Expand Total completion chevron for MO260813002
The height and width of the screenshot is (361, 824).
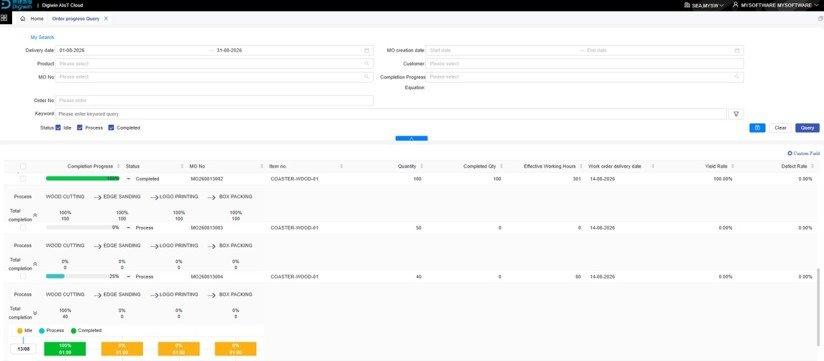pyautogui.click(x=35, y=215)
